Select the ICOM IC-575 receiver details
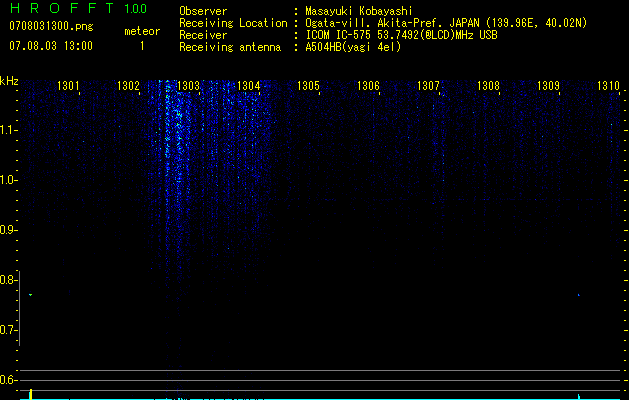The image size is (629, 400). pyautogui.click(x=401, y=35)
